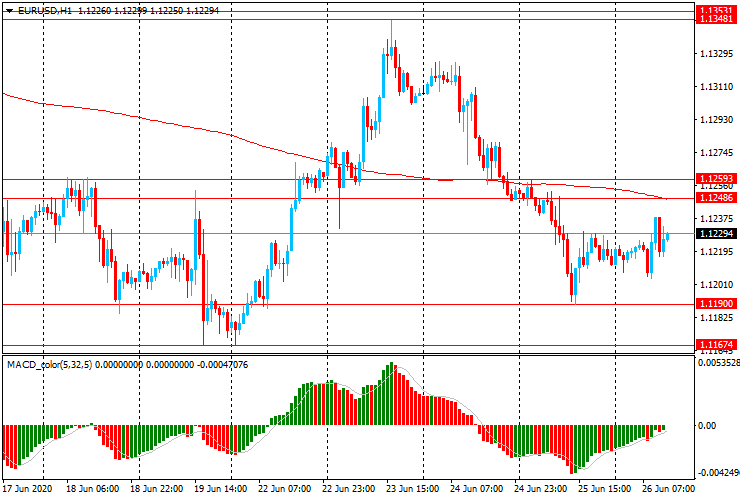Click the 1.12375 price scale value
The image size is (740, 500).
[x=716, y=219]
